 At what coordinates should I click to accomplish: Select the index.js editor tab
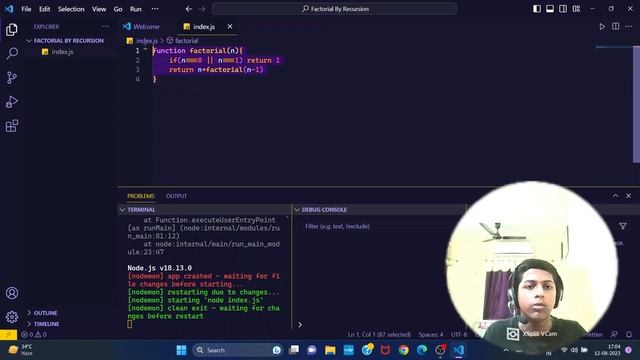coord(204,27)
